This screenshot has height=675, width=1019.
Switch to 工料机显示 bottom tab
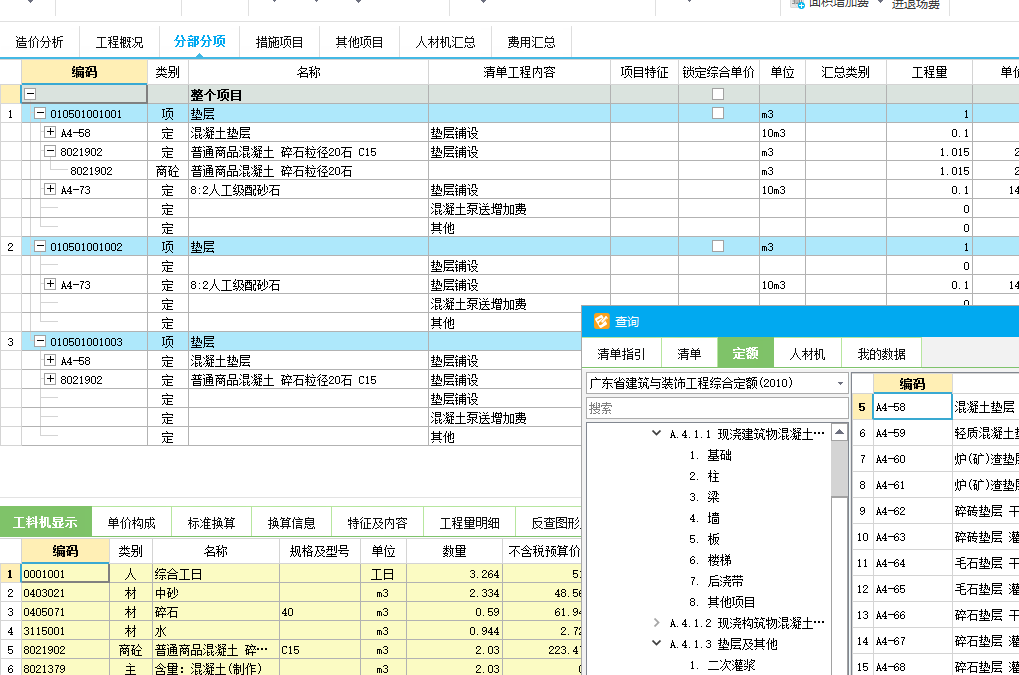(x=45, y=522)
